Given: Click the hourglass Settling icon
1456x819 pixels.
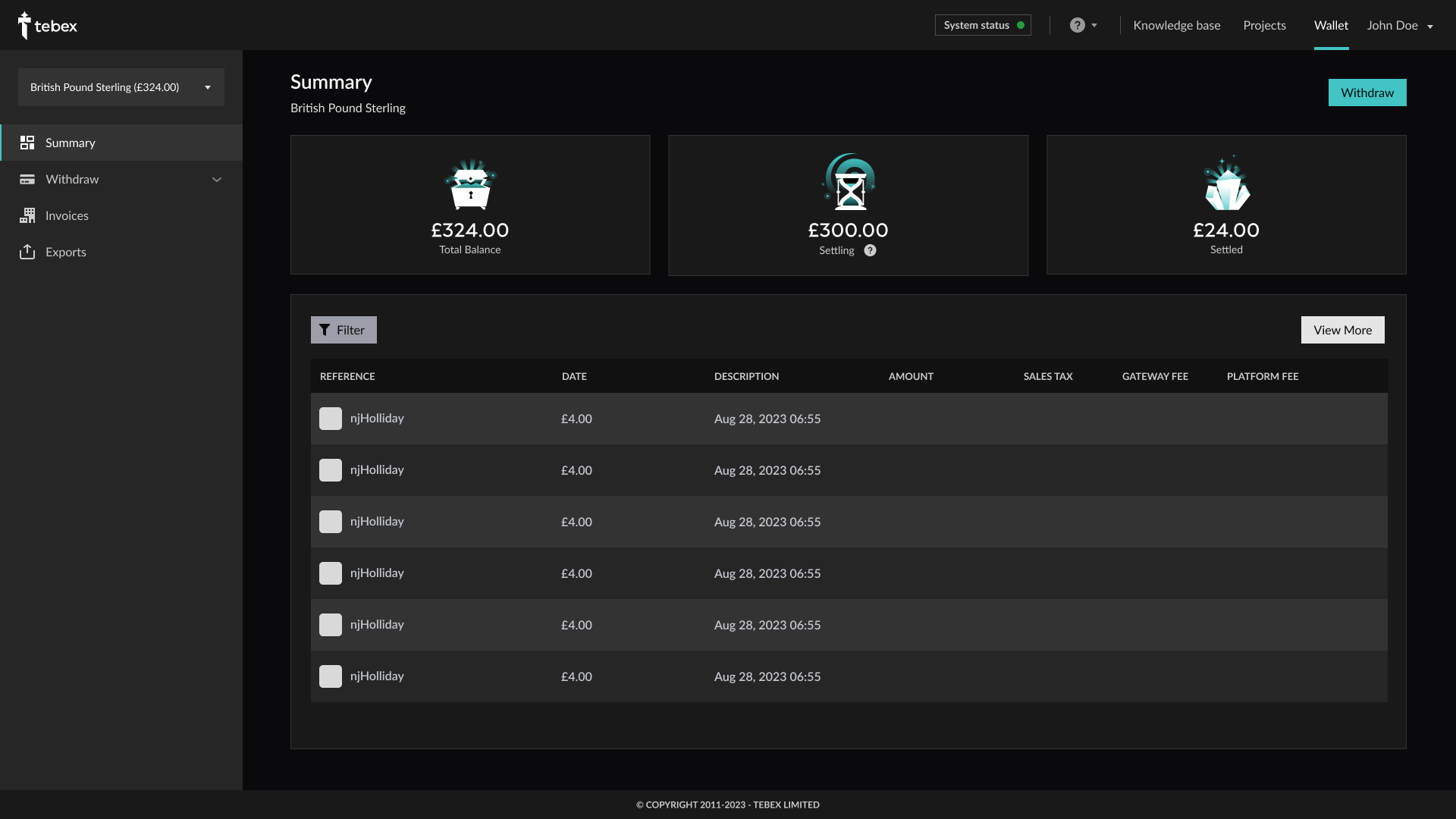Looking at the screenshot, I should coord(849,184).
